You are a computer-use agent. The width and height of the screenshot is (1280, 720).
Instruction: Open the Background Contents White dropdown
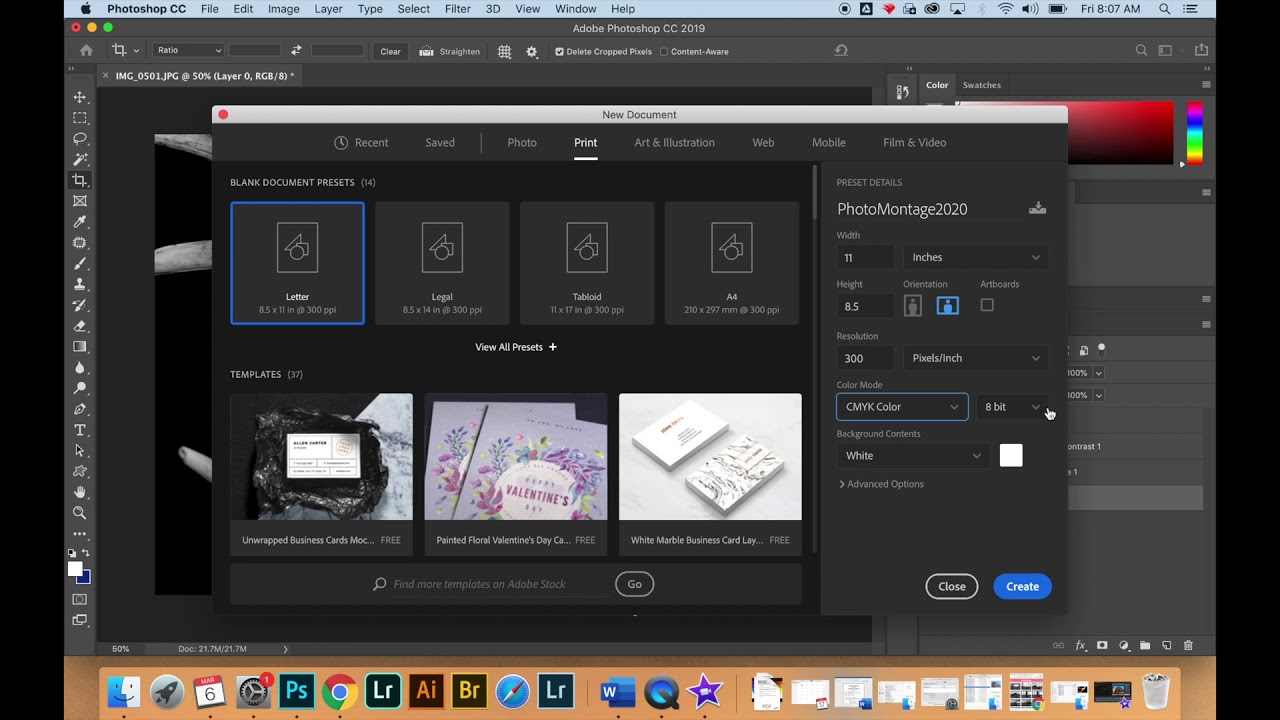913,456
